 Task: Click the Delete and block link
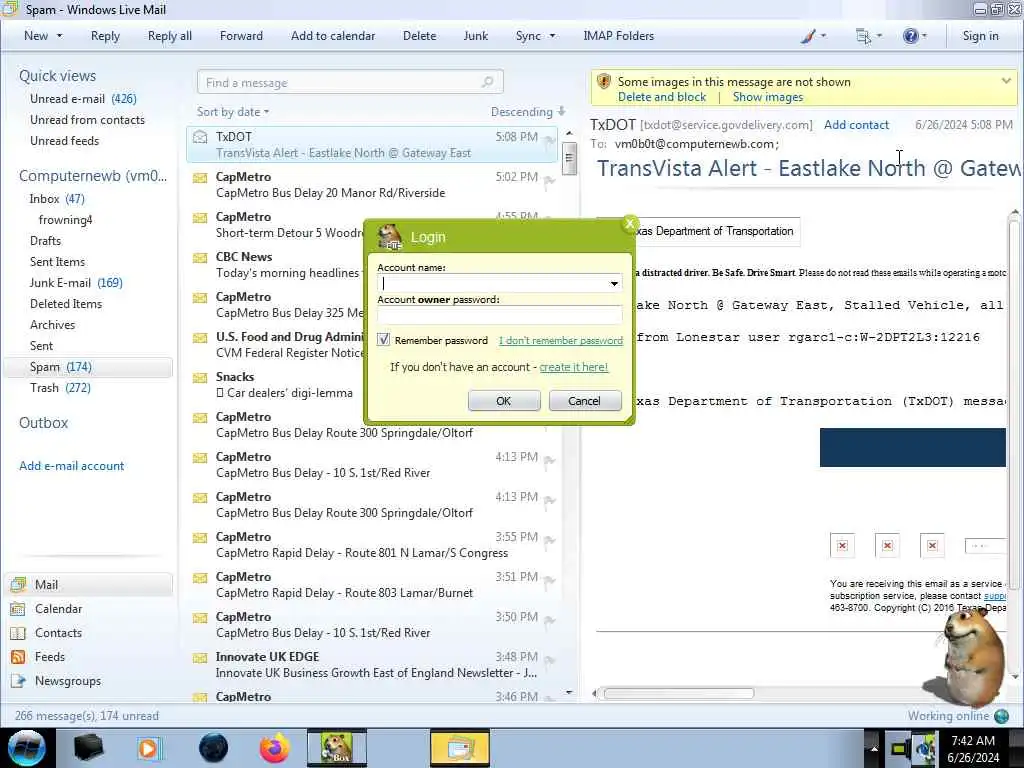click(662, 97)
